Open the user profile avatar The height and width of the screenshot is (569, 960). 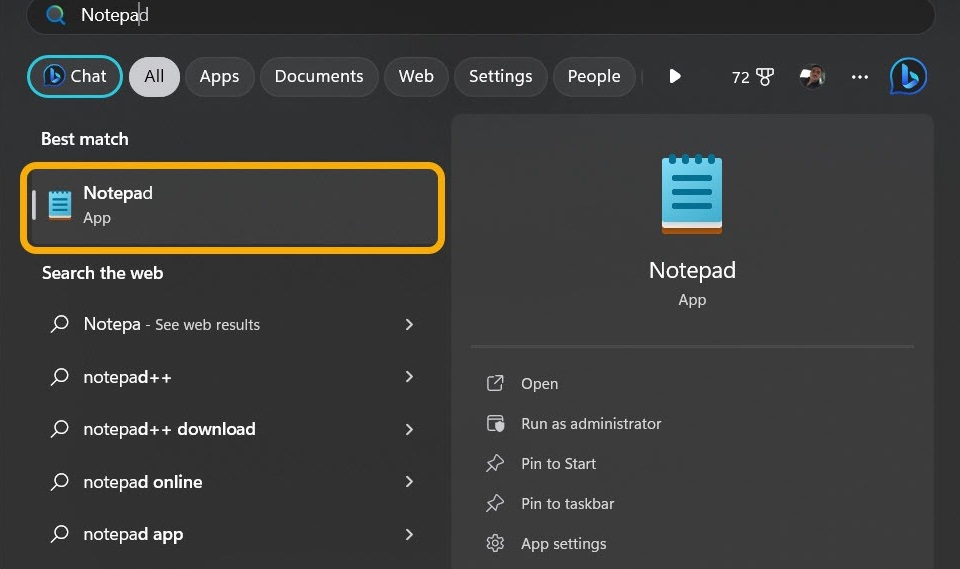[x=812, y=77]
